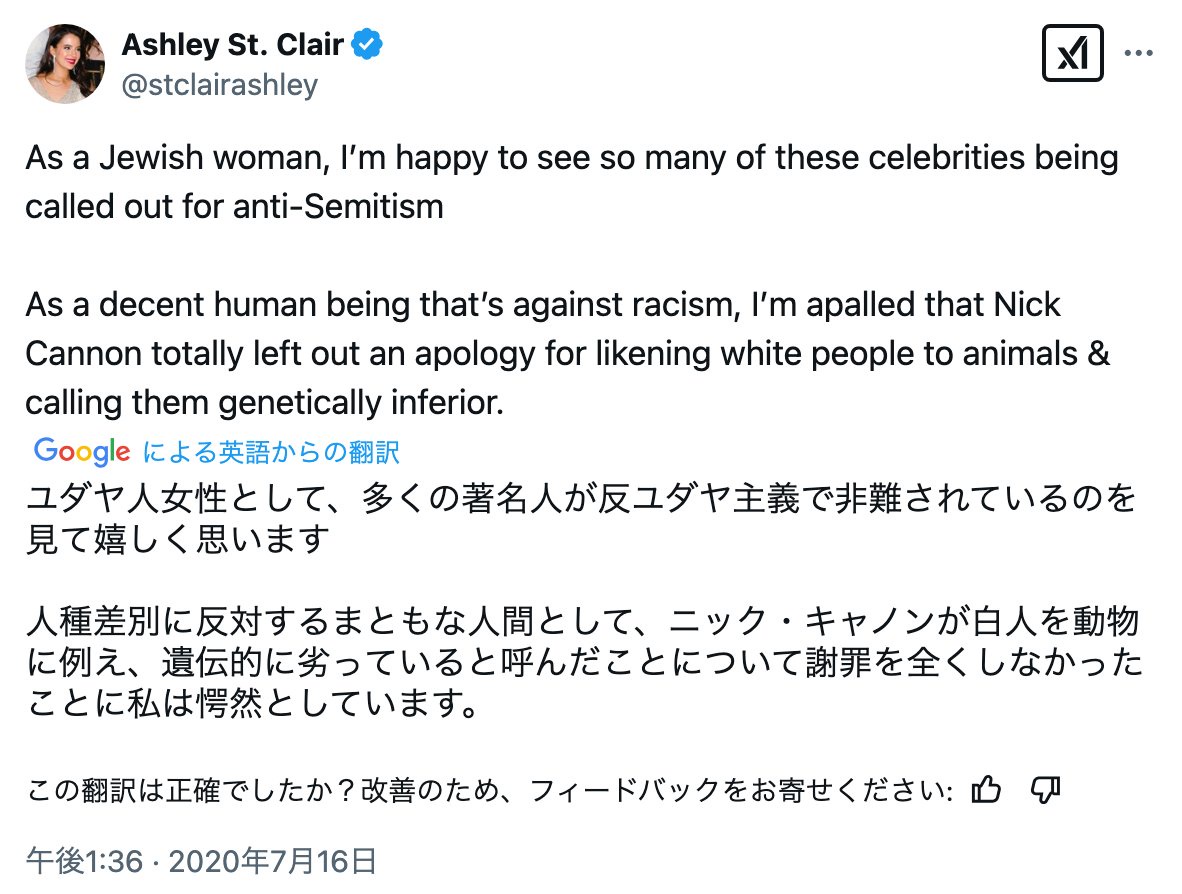Rate the translation with thumbs down
This screenshot has height=894, width=1182.
pos(1044,790)
